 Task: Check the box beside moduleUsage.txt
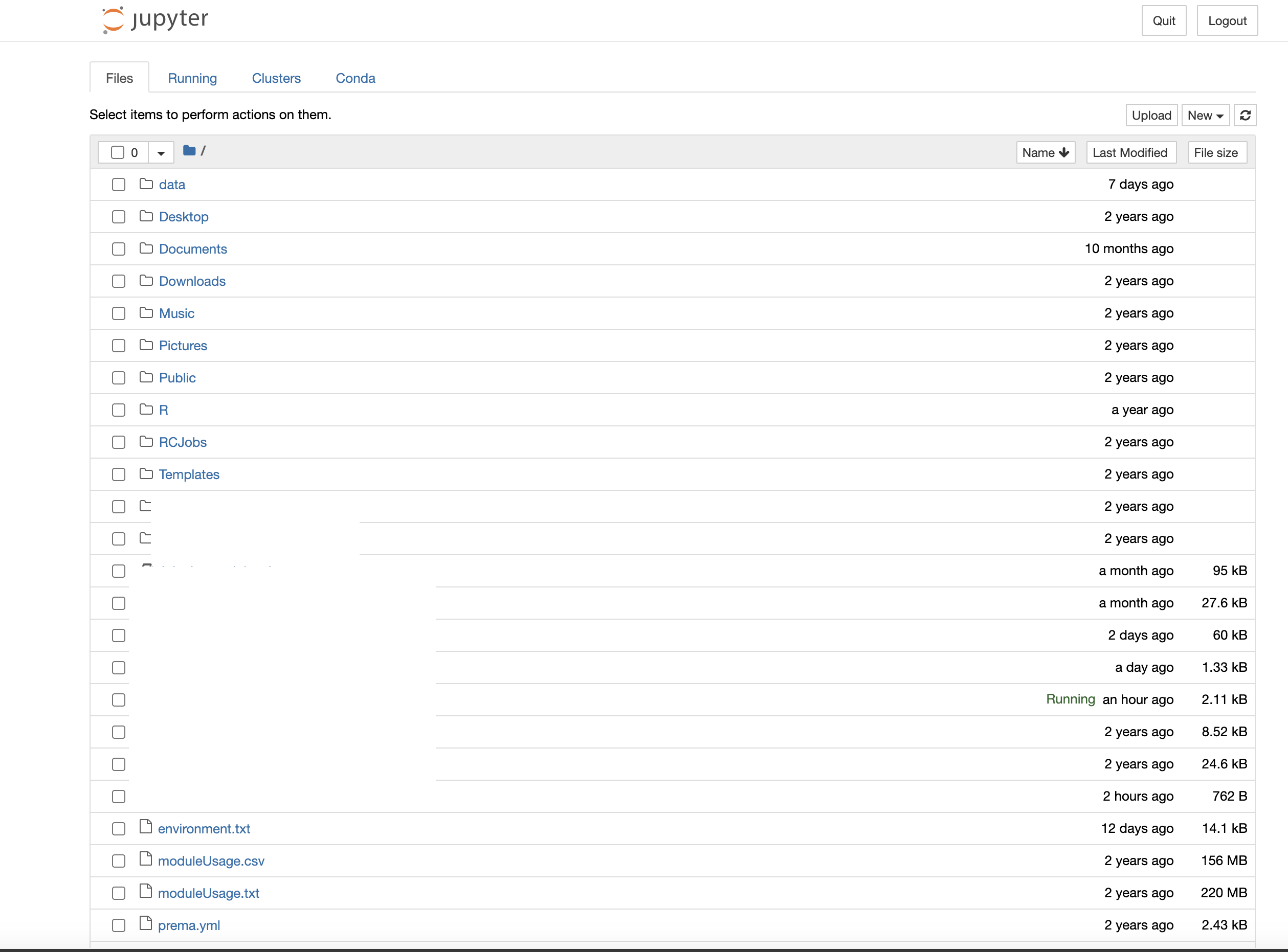point(119,893)
